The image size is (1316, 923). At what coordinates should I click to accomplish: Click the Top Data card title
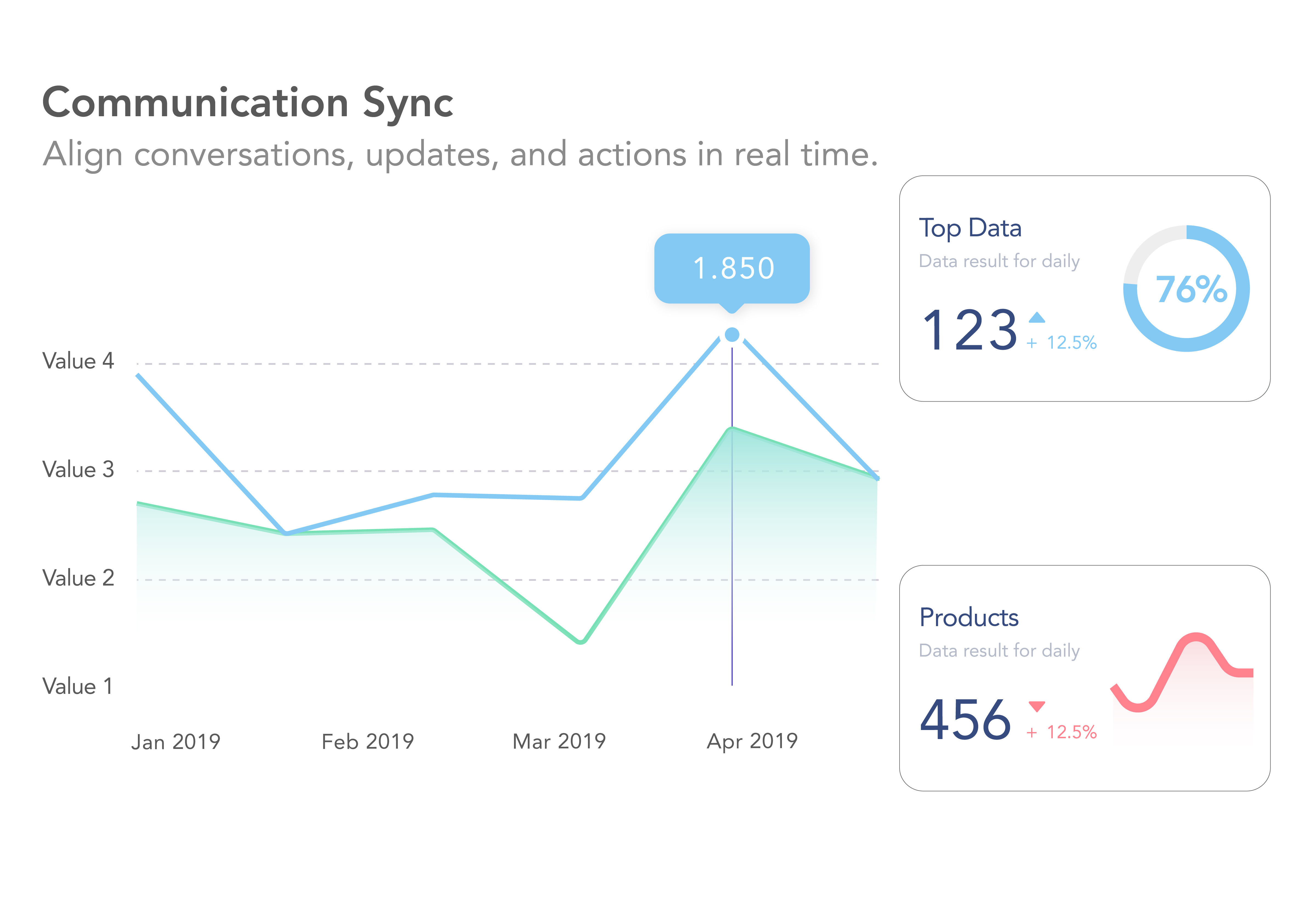(970, 228)
